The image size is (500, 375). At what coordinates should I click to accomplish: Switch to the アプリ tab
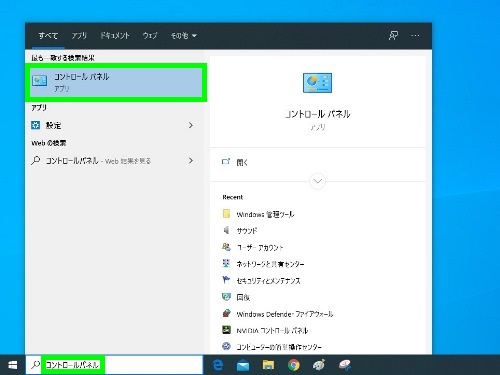click(79, 35)
